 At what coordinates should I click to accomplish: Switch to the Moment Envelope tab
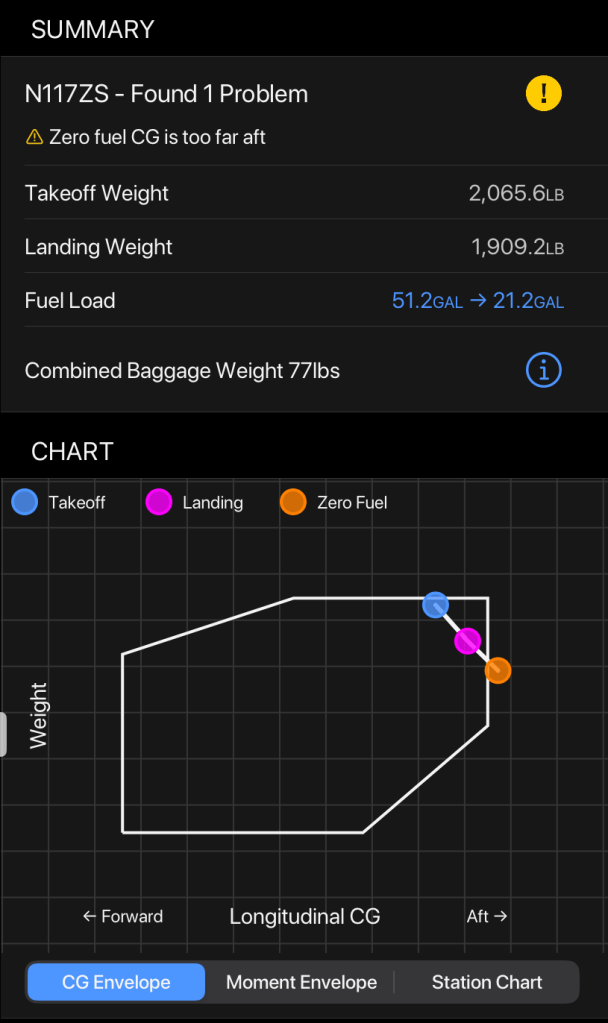coord(301,982)
